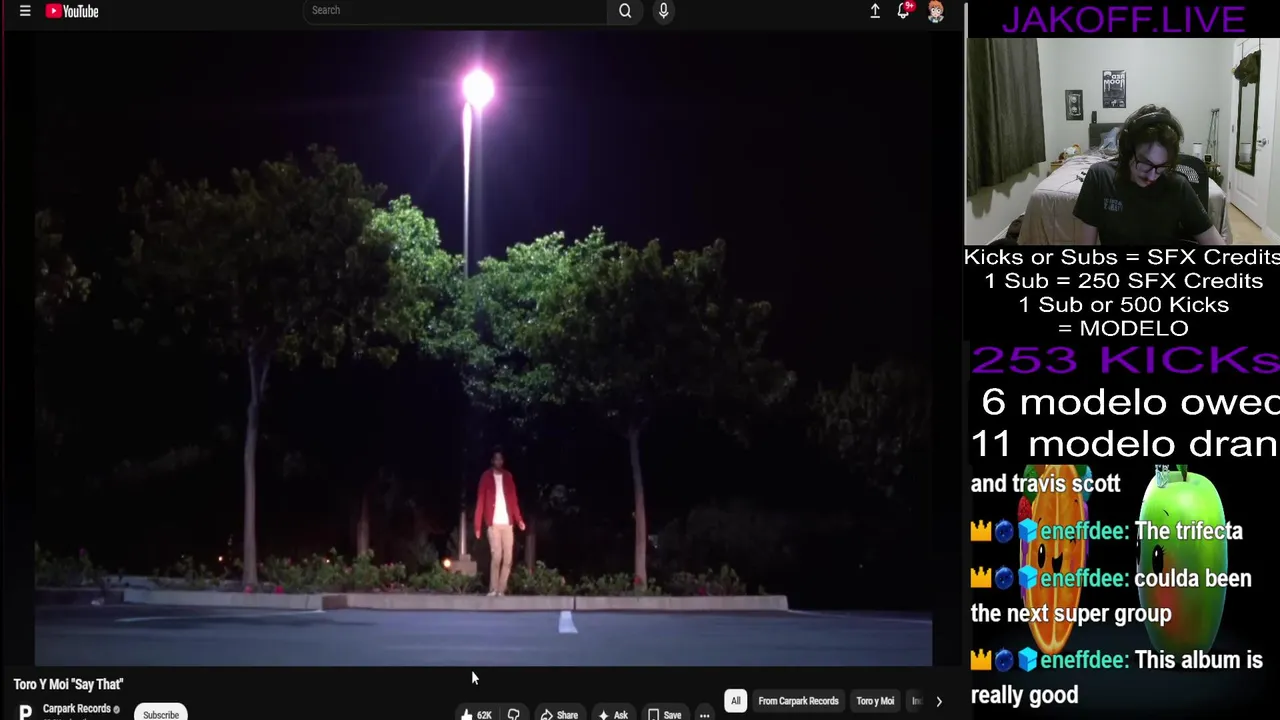Show more chips with right arrow
Screen dimensions: 1280x720
[938, 702]
